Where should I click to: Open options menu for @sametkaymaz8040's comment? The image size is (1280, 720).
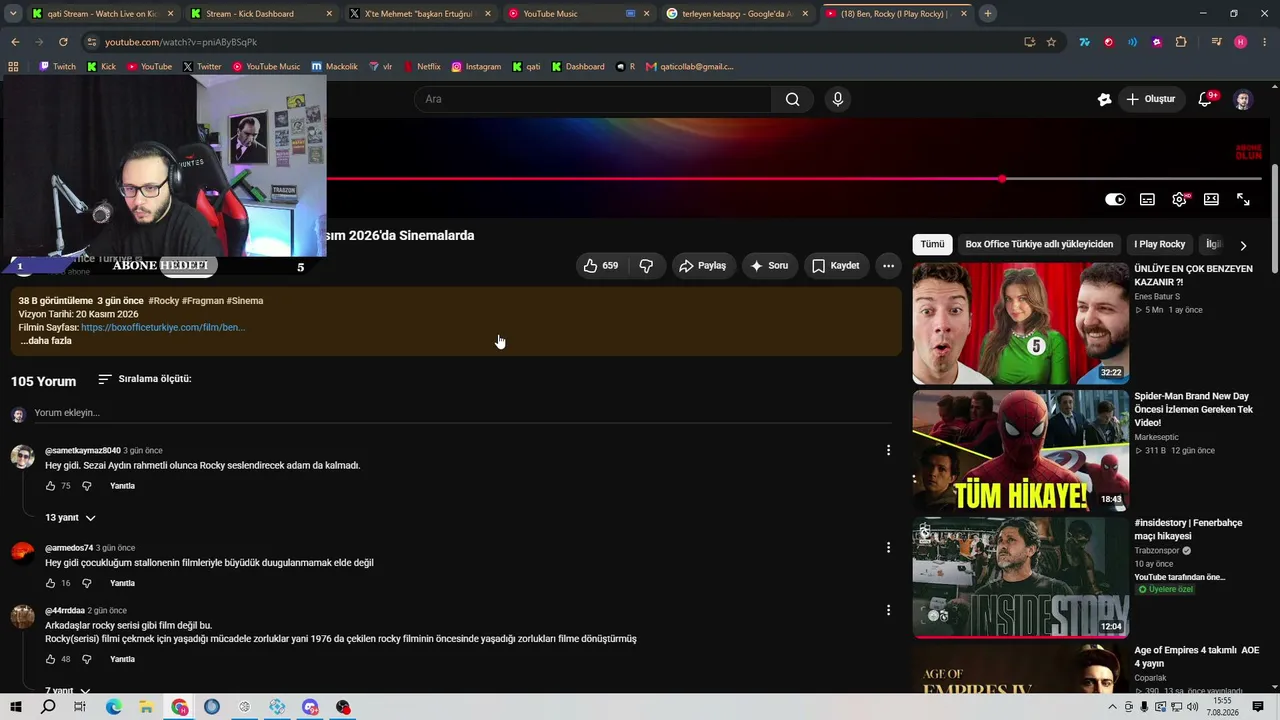888,450
